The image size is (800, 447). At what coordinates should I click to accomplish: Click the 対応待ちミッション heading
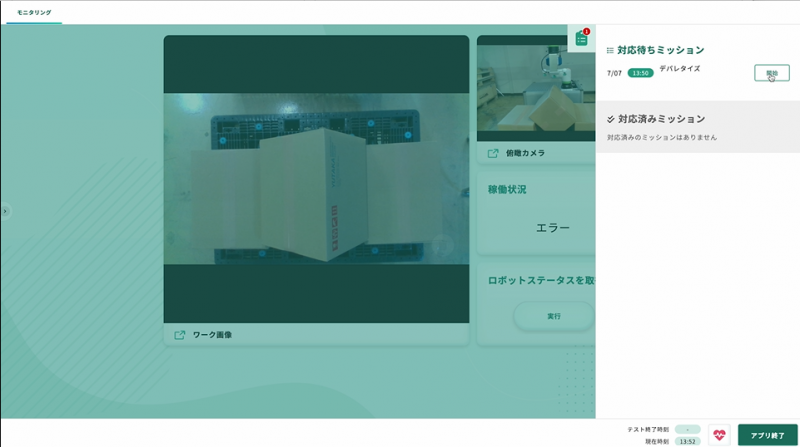[x=661, y=50]
